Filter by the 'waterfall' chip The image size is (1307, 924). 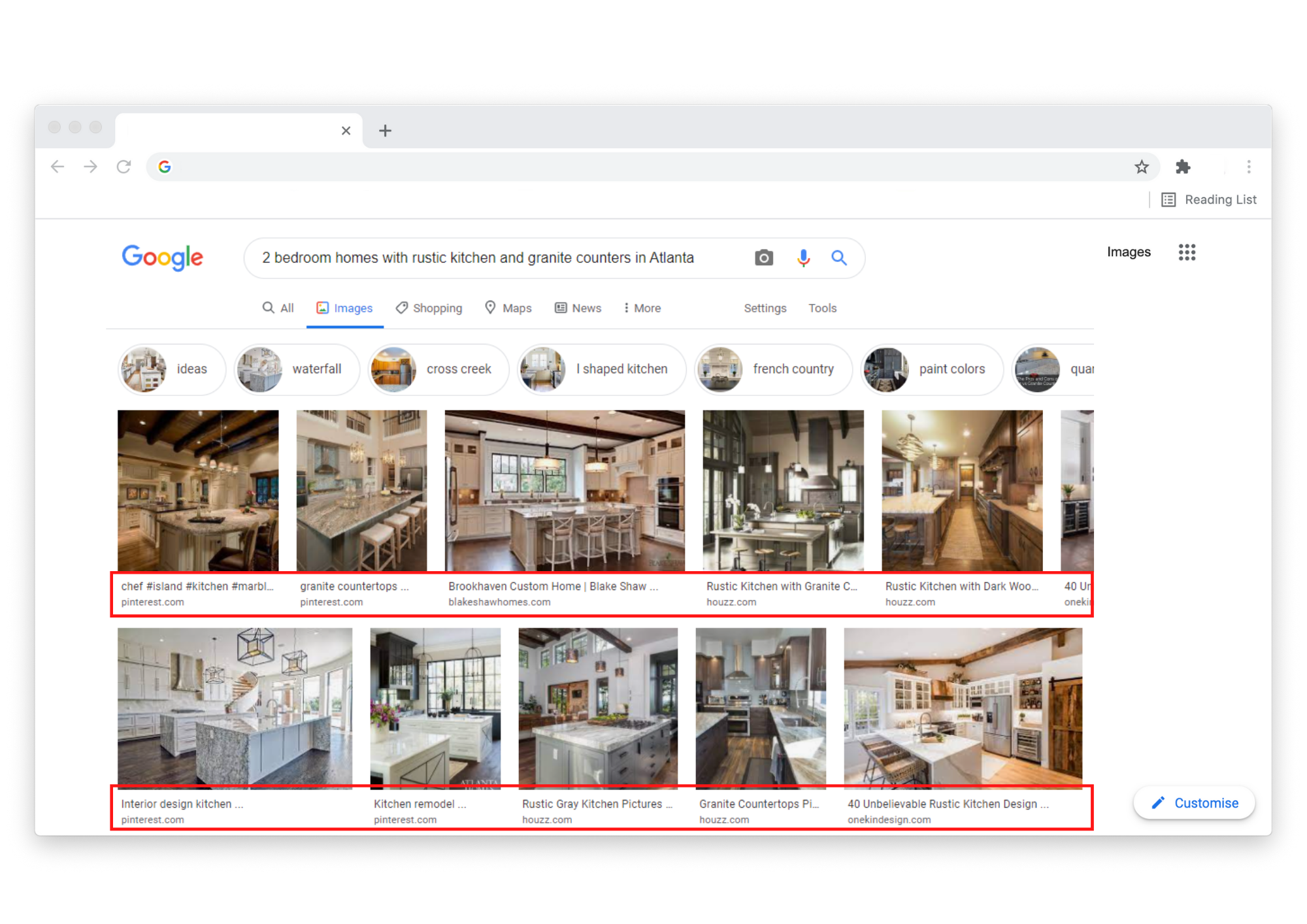297,369
